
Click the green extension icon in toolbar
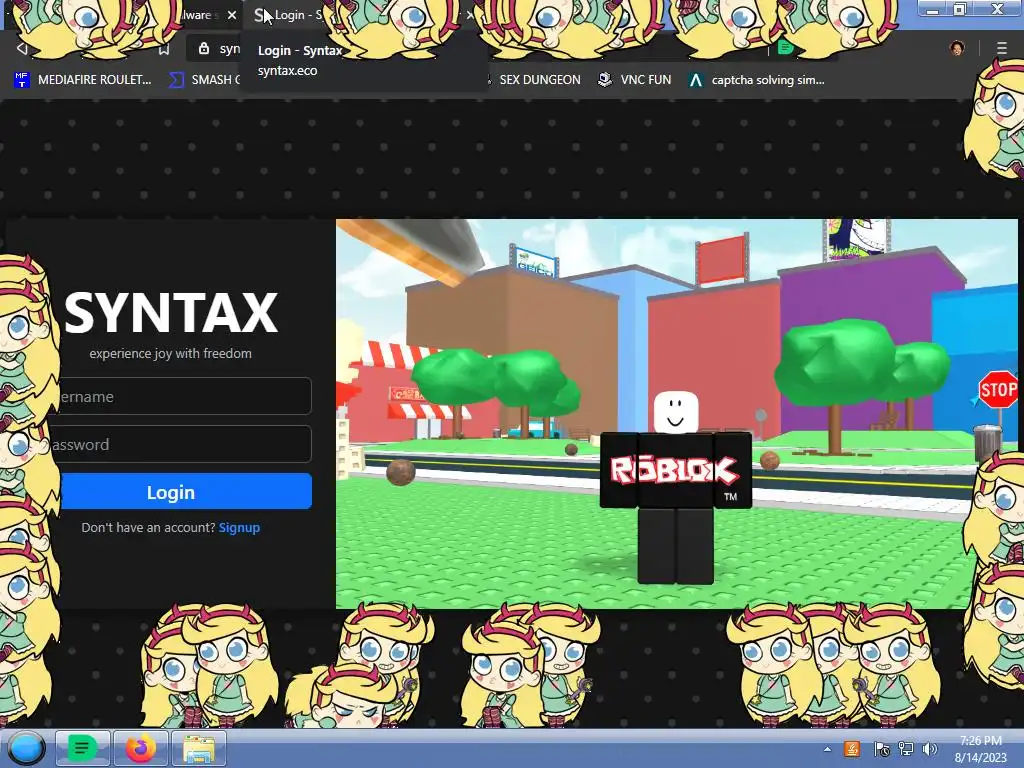(x=786, y=48)
